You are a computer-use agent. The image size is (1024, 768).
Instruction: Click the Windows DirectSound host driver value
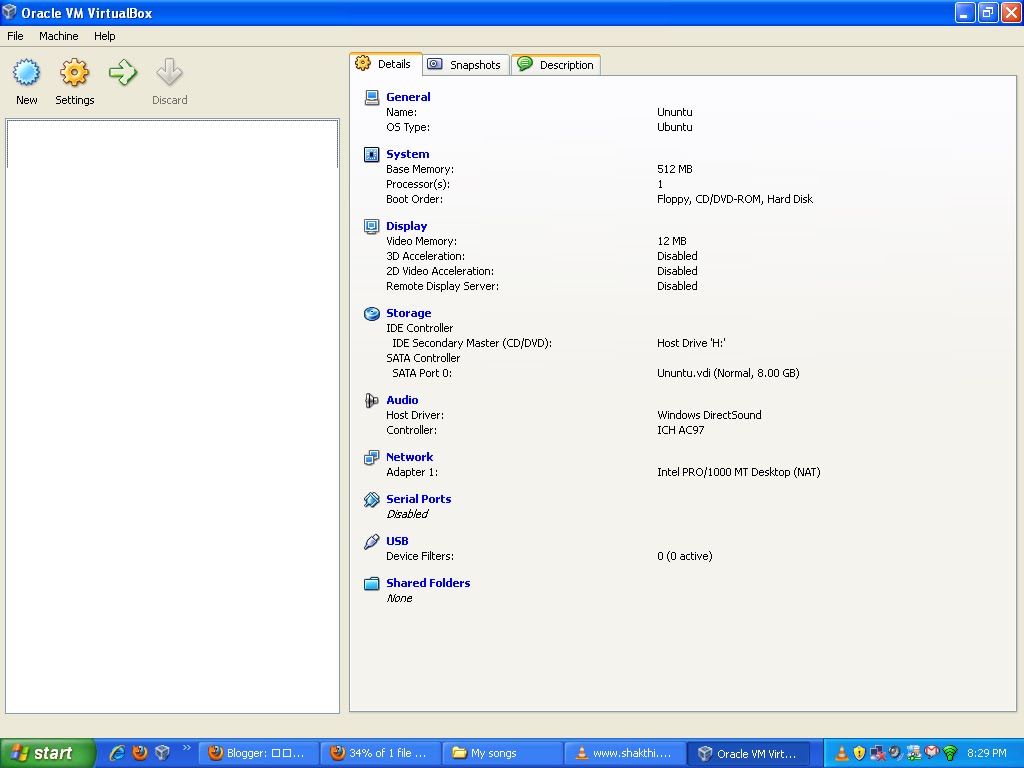click(709, 415)
